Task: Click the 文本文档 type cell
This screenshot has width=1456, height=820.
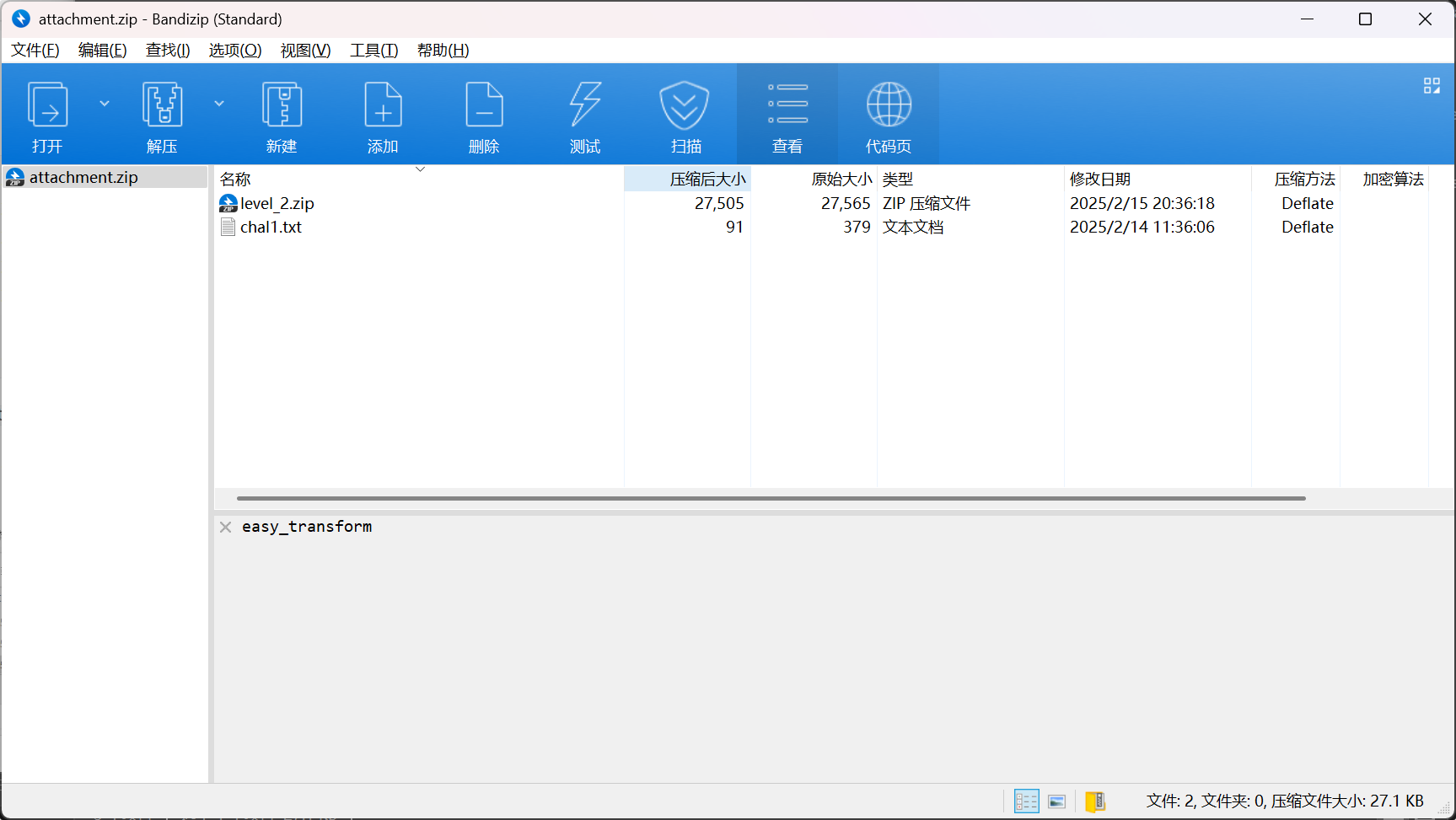Action: 913,227
